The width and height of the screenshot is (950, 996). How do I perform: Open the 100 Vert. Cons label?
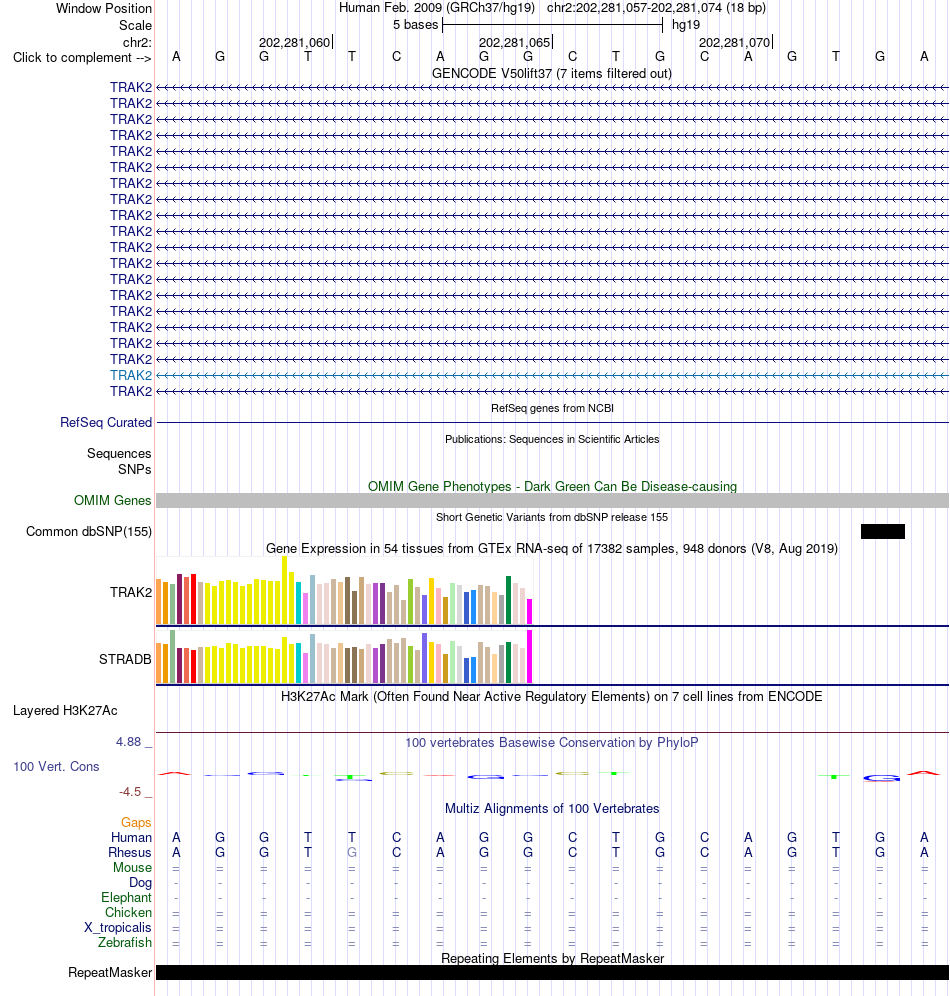57,767
